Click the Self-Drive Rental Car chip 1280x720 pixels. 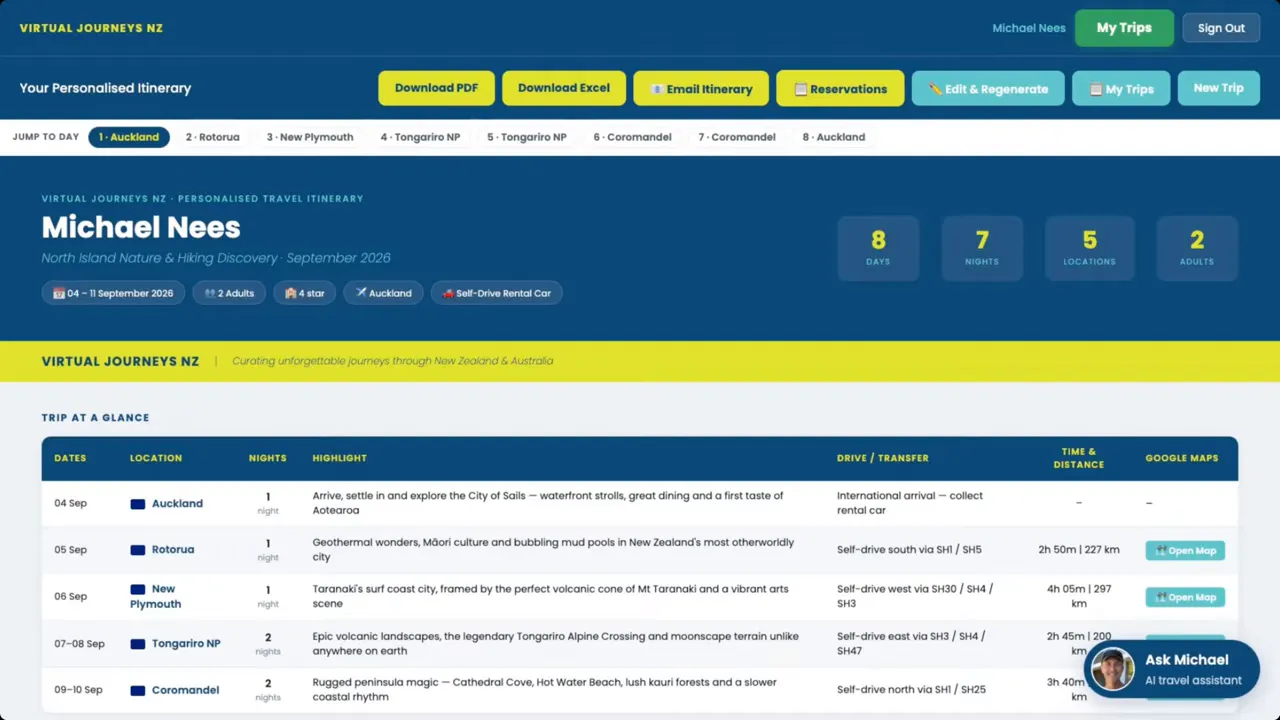pyautogui.click(x=497, y=293)
